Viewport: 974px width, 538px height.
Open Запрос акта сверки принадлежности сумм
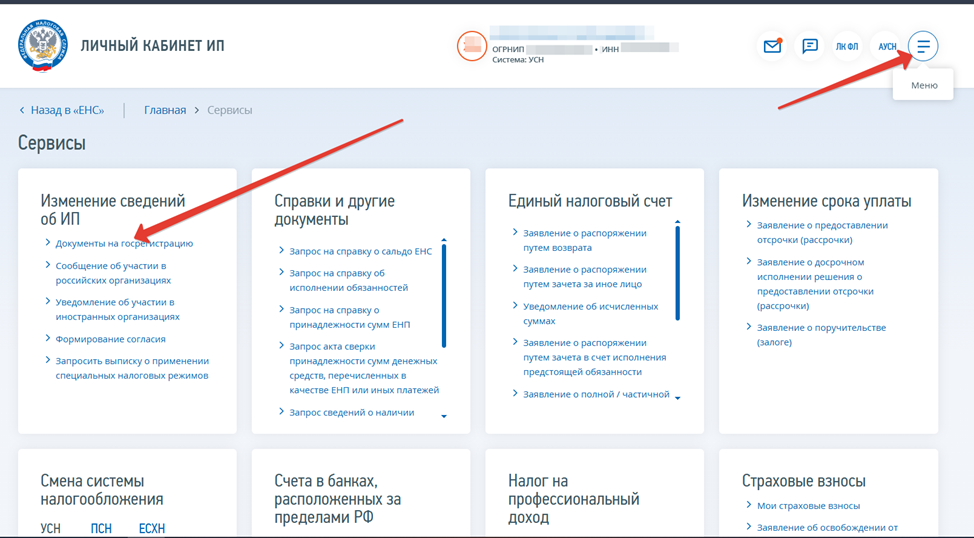[x=364, y=368]
